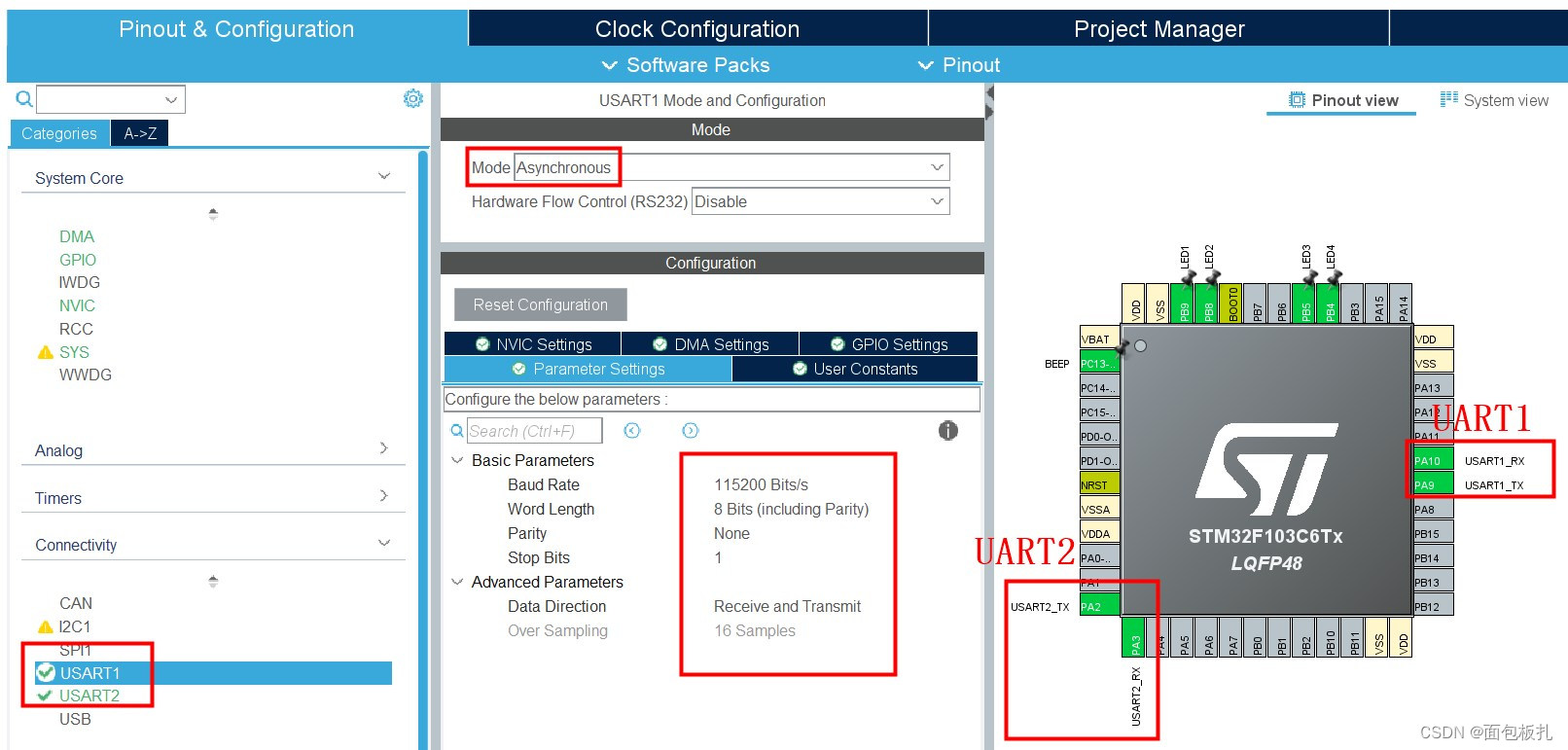Switch to Project Manager tab

(x=1158, y=29)
